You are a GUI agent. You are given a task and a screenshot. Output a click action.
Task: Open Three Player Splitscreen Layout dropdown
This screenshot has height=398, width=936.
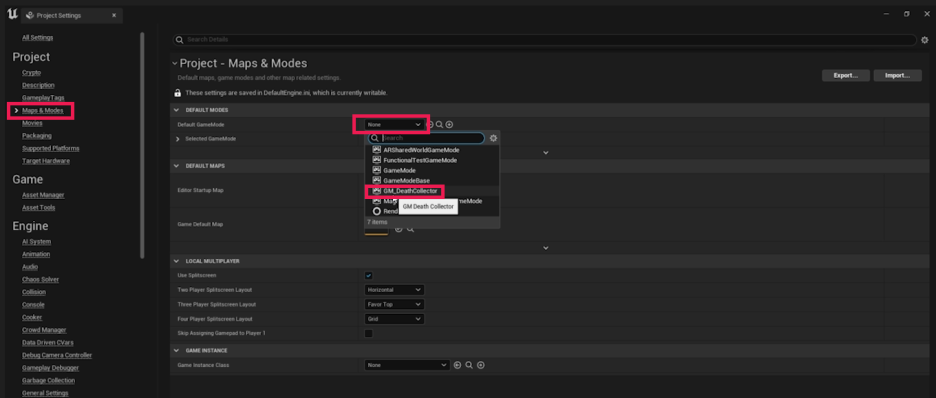(395, 304)
